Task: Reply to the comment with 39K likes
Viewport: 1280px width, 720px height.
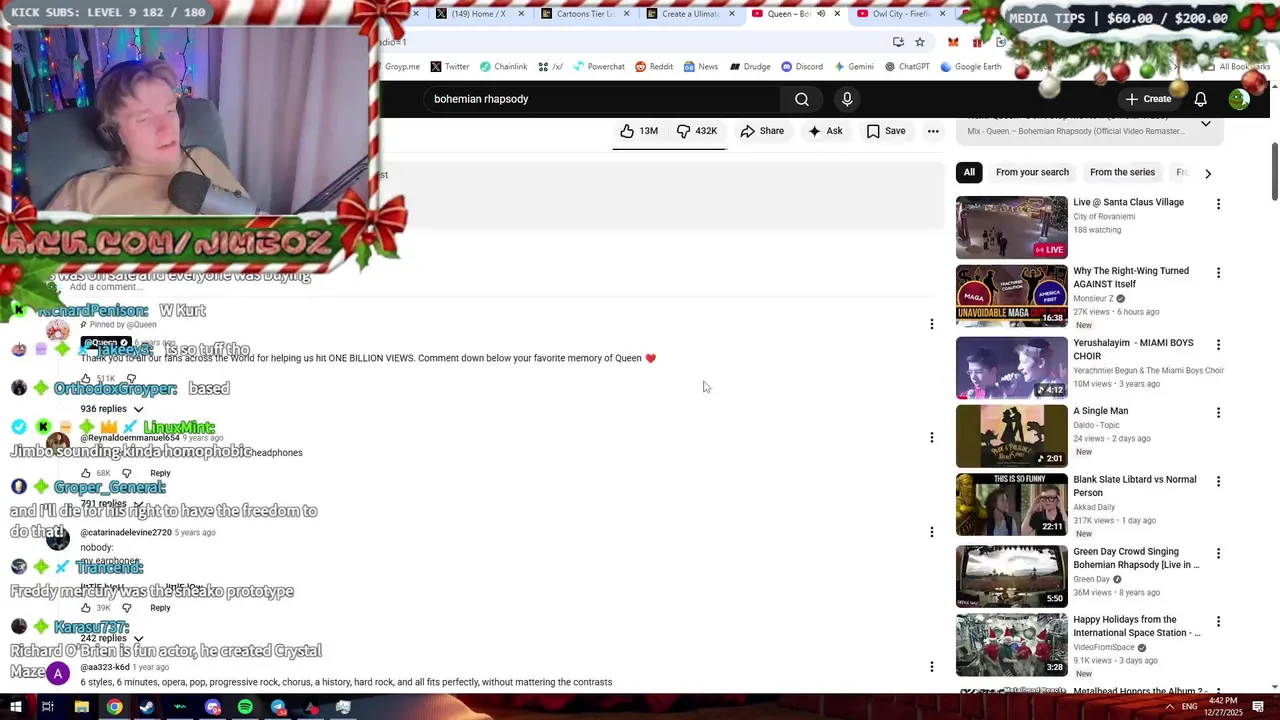Action: click(x=160, y=608)
